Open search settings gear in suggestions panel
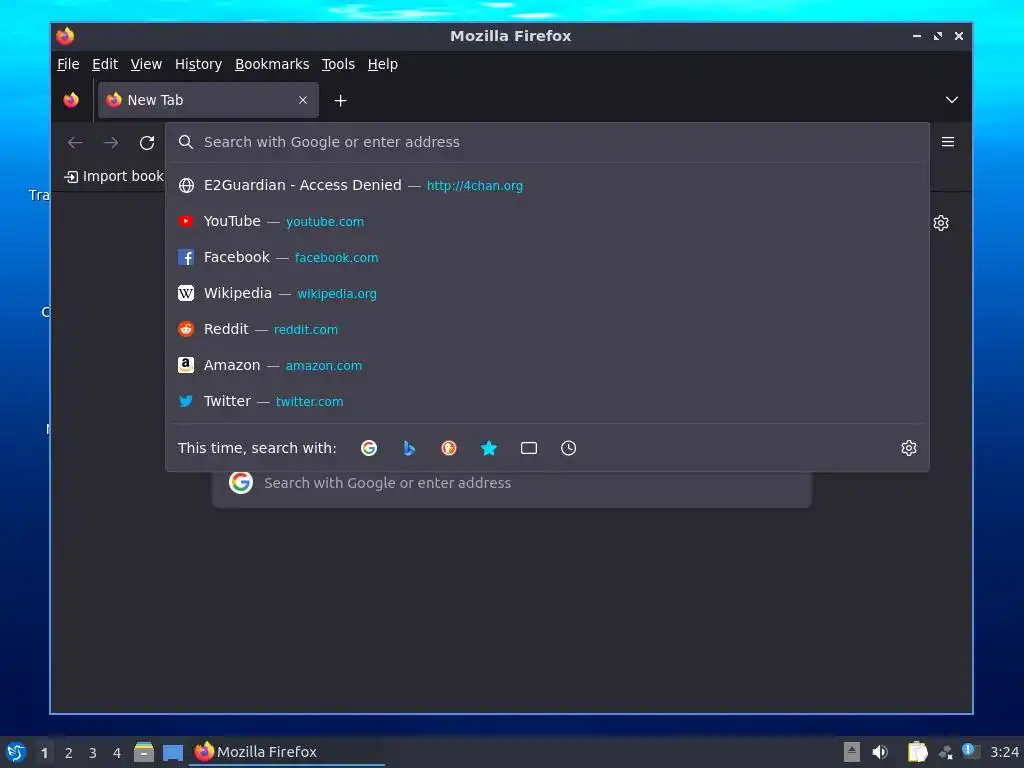The image size is (1024, 768). (908, 448)
